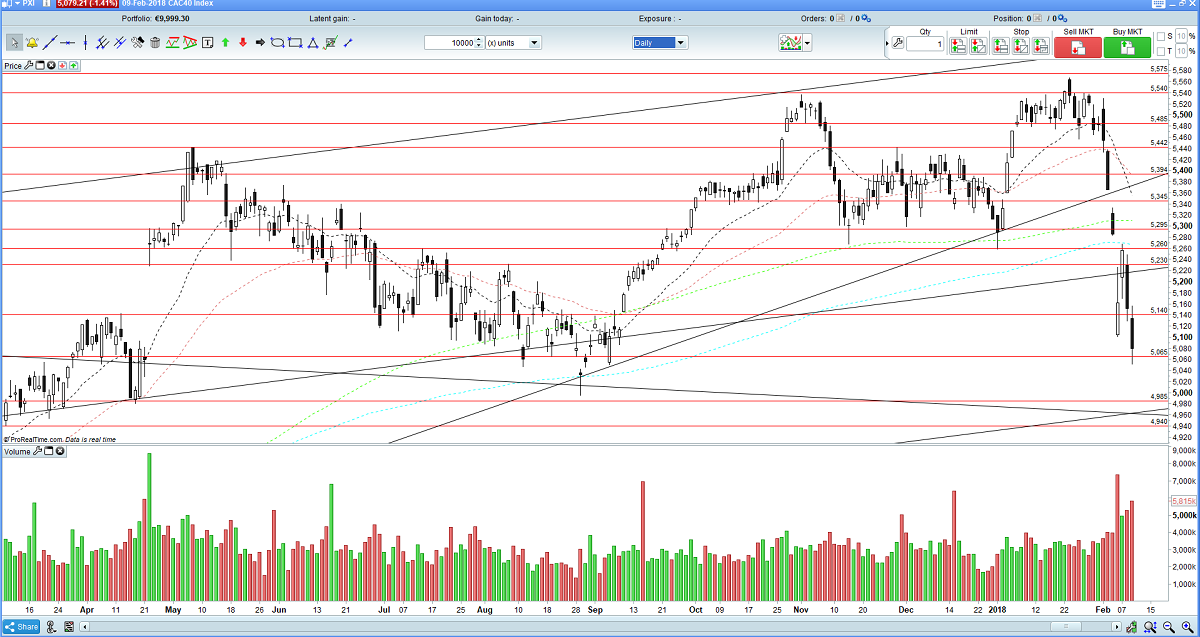Expand the chart style dropdown arrow

(x=807, y=43)
